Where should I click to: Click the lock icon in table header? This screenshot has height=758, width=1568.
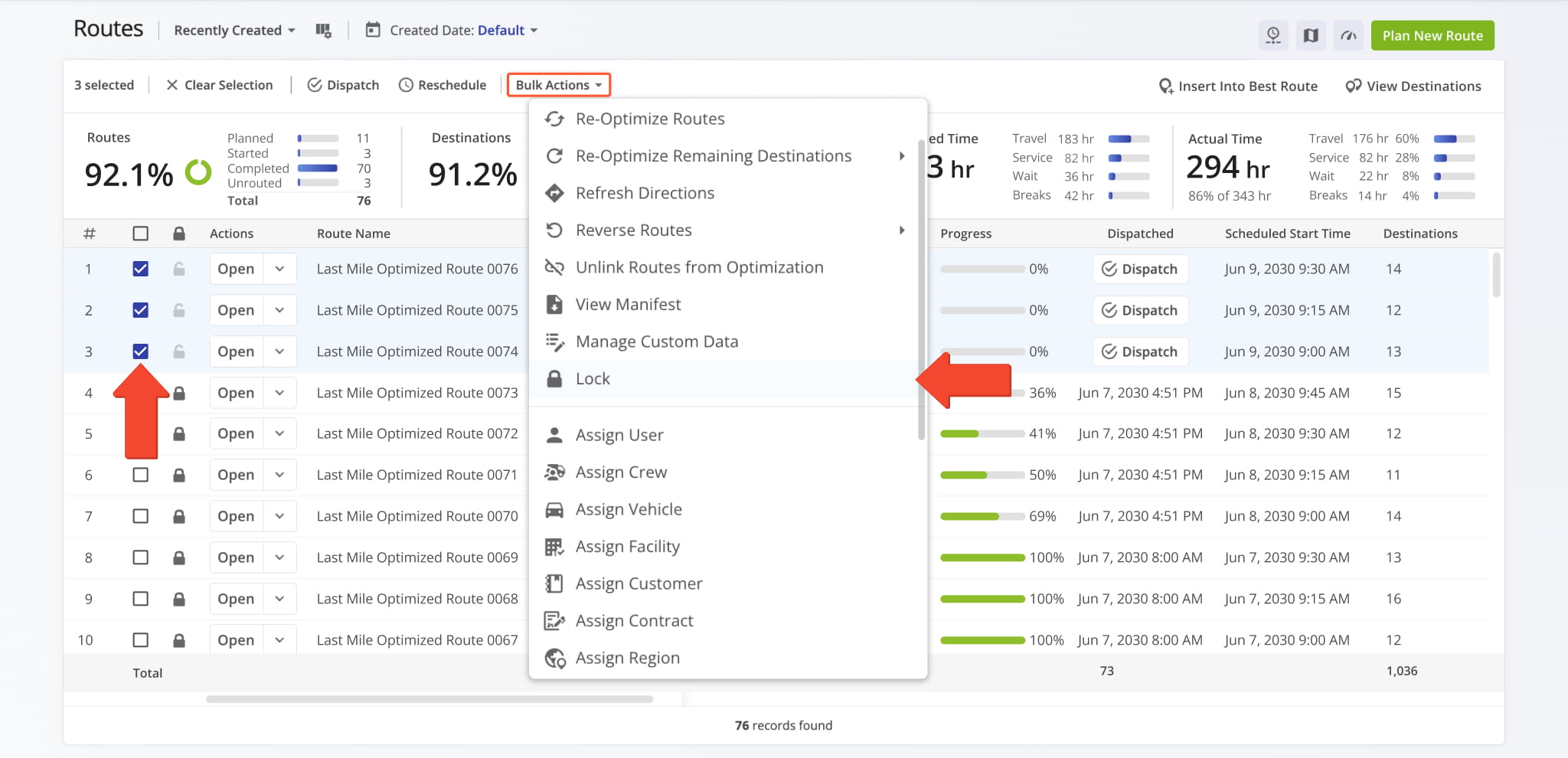click(179, 234)
